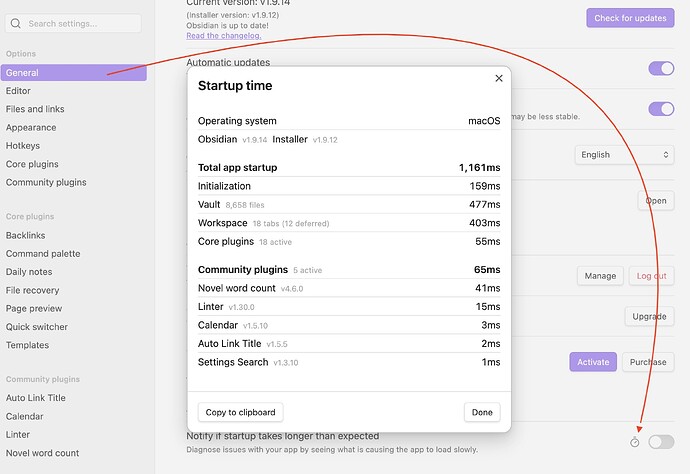Select the Community plugins 5 active row
Image resolution: width=690 pixels, height=474 pixels.
(x=349, y=269)
